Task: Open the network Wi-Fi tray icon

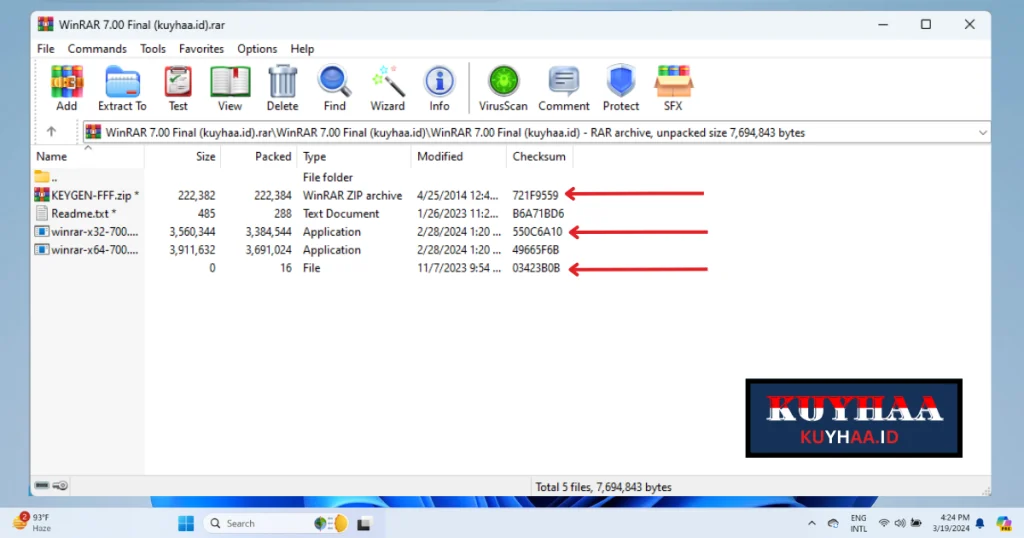Action: pyautogui.click(x=884, y=523)
